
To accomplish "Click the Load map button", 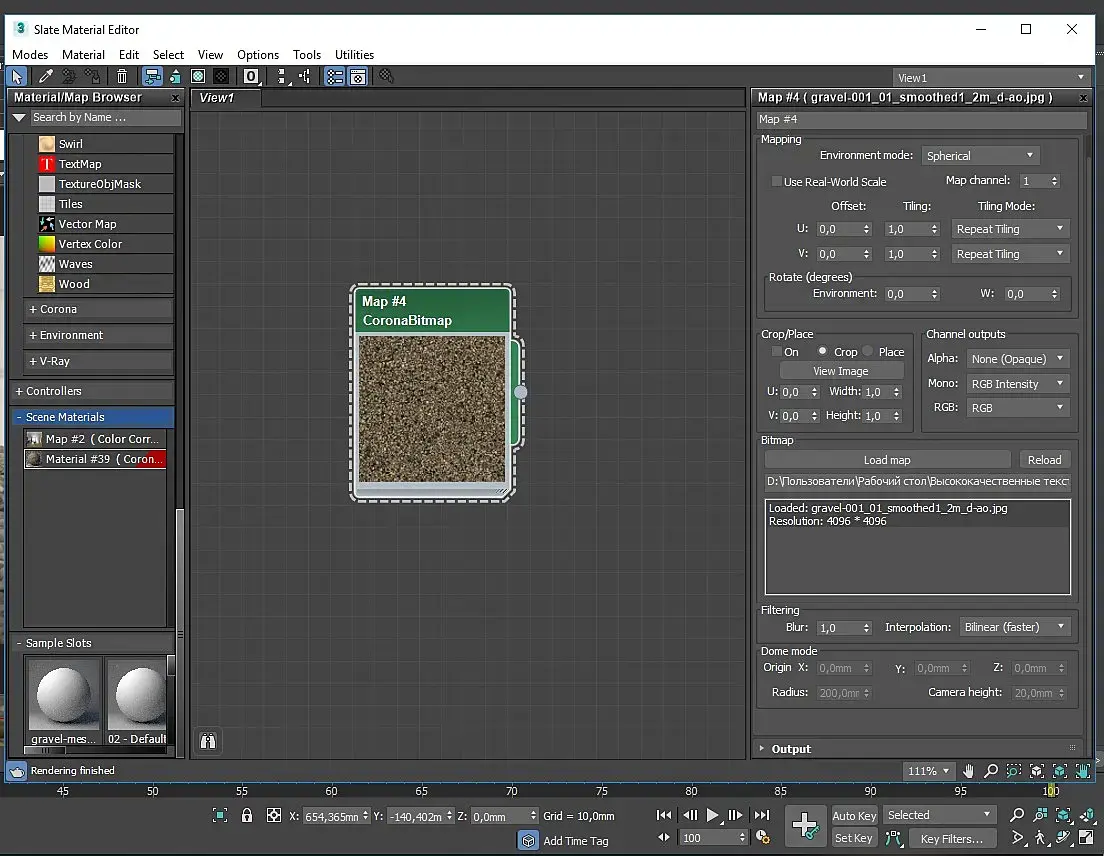I will tap(887, 460).
